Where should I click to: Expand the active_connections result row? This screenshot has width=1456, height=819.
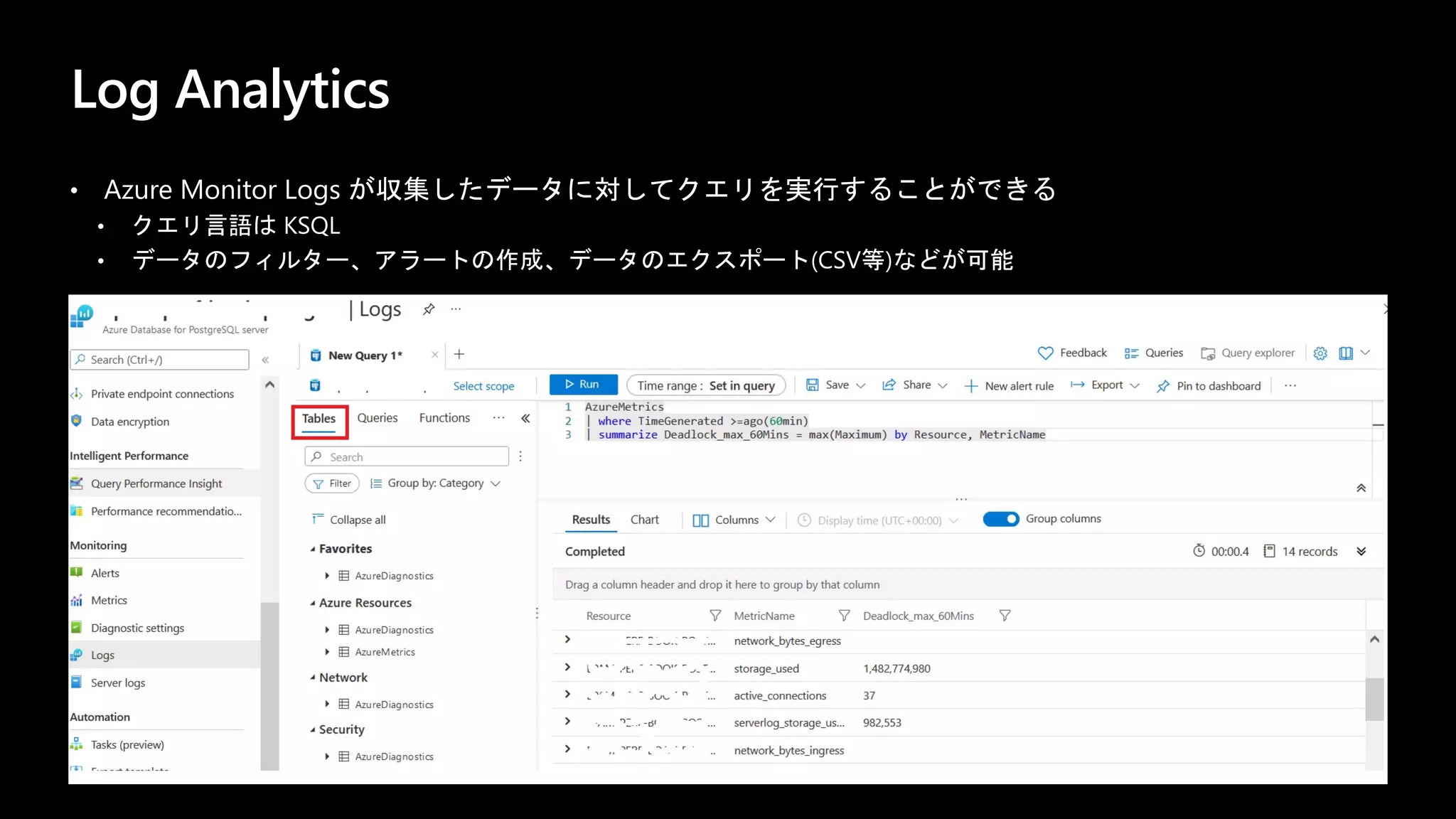[x=567, y=694]
